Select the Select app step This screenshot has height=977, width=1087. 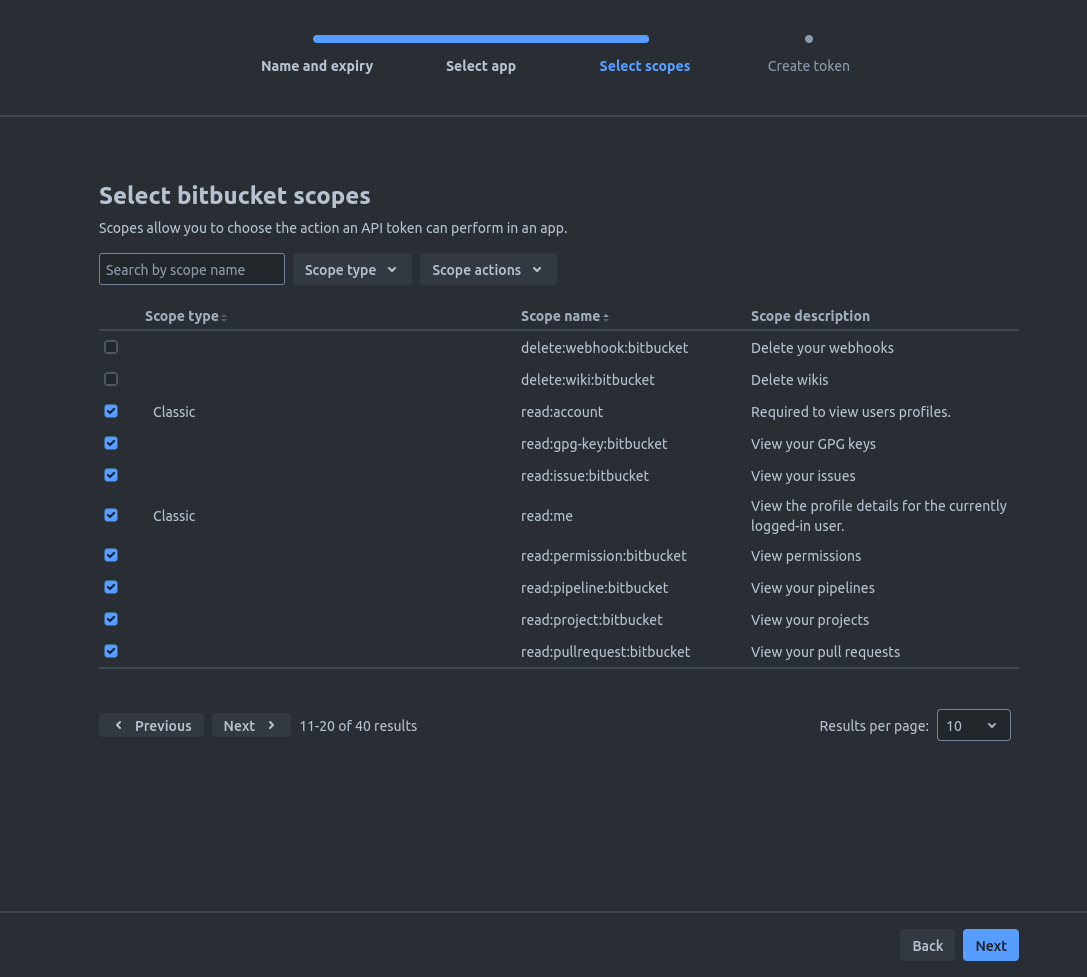click(x=481, y=66)
